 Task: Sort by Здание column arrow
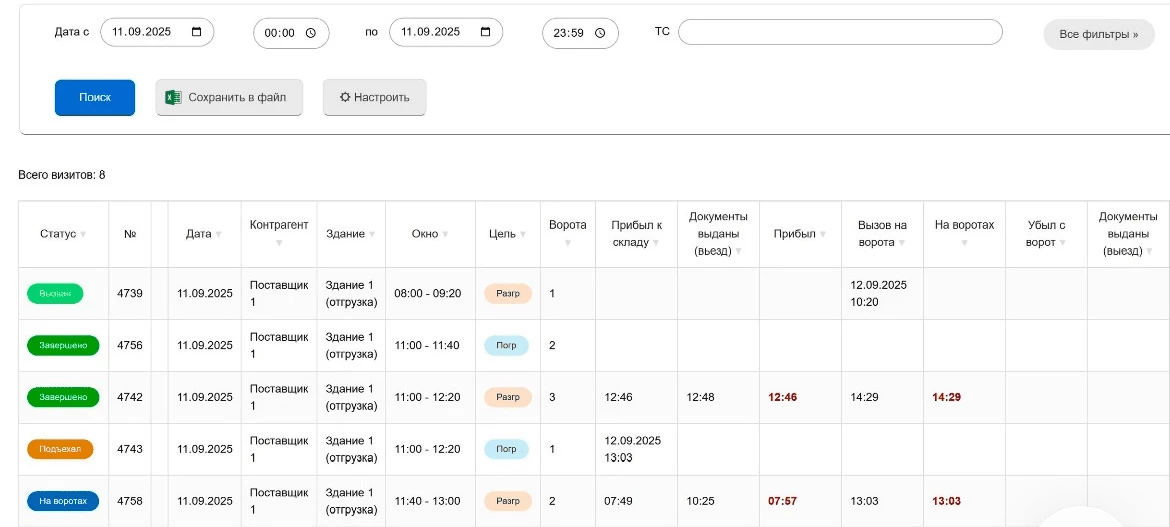tap(372, 234)
